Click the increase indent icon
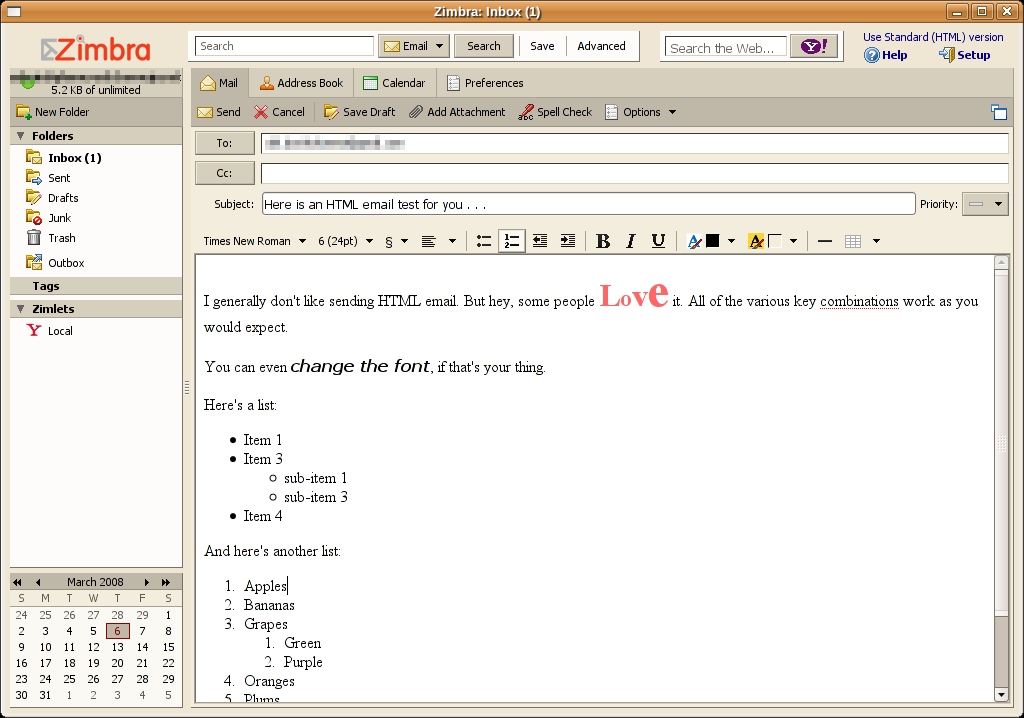This screenshot has width=1024, height=718. [568, 241]
